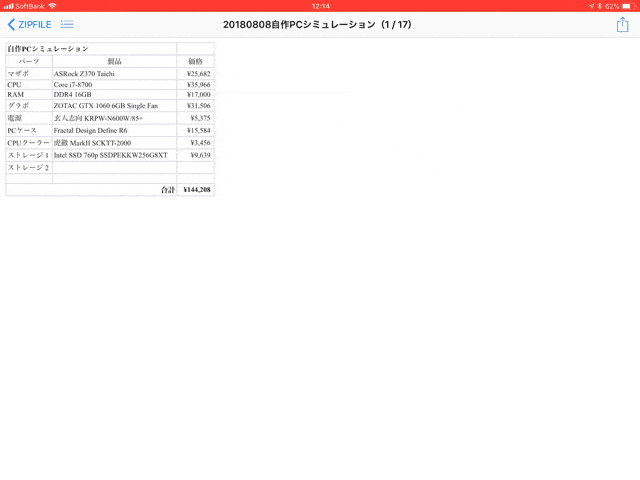This screenshot has width=640, height=480.
Task: Select the CPU row label
Action: click(29, 84)
